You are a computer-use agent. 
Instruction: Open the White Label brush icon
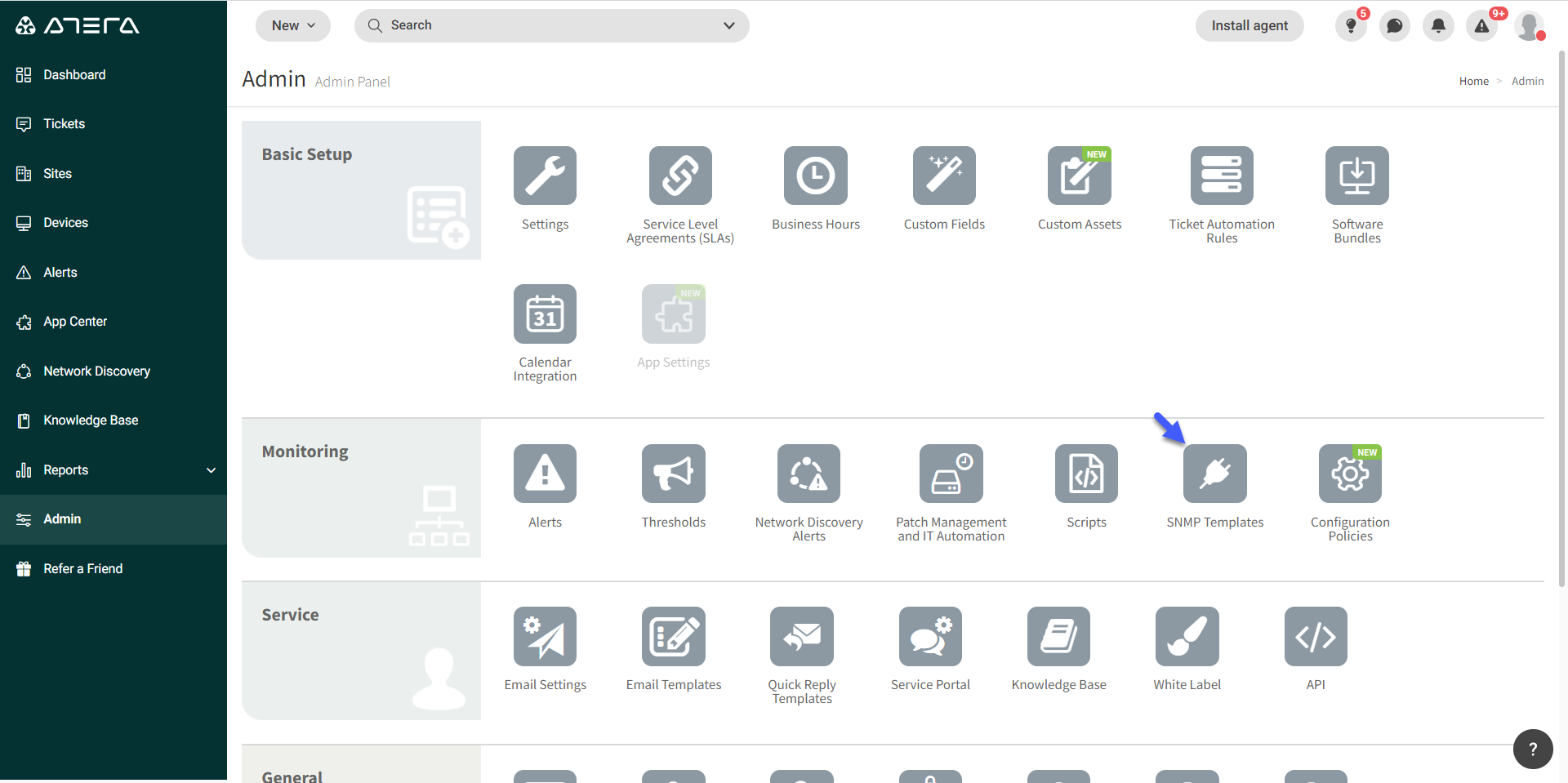pos(1187,636)
